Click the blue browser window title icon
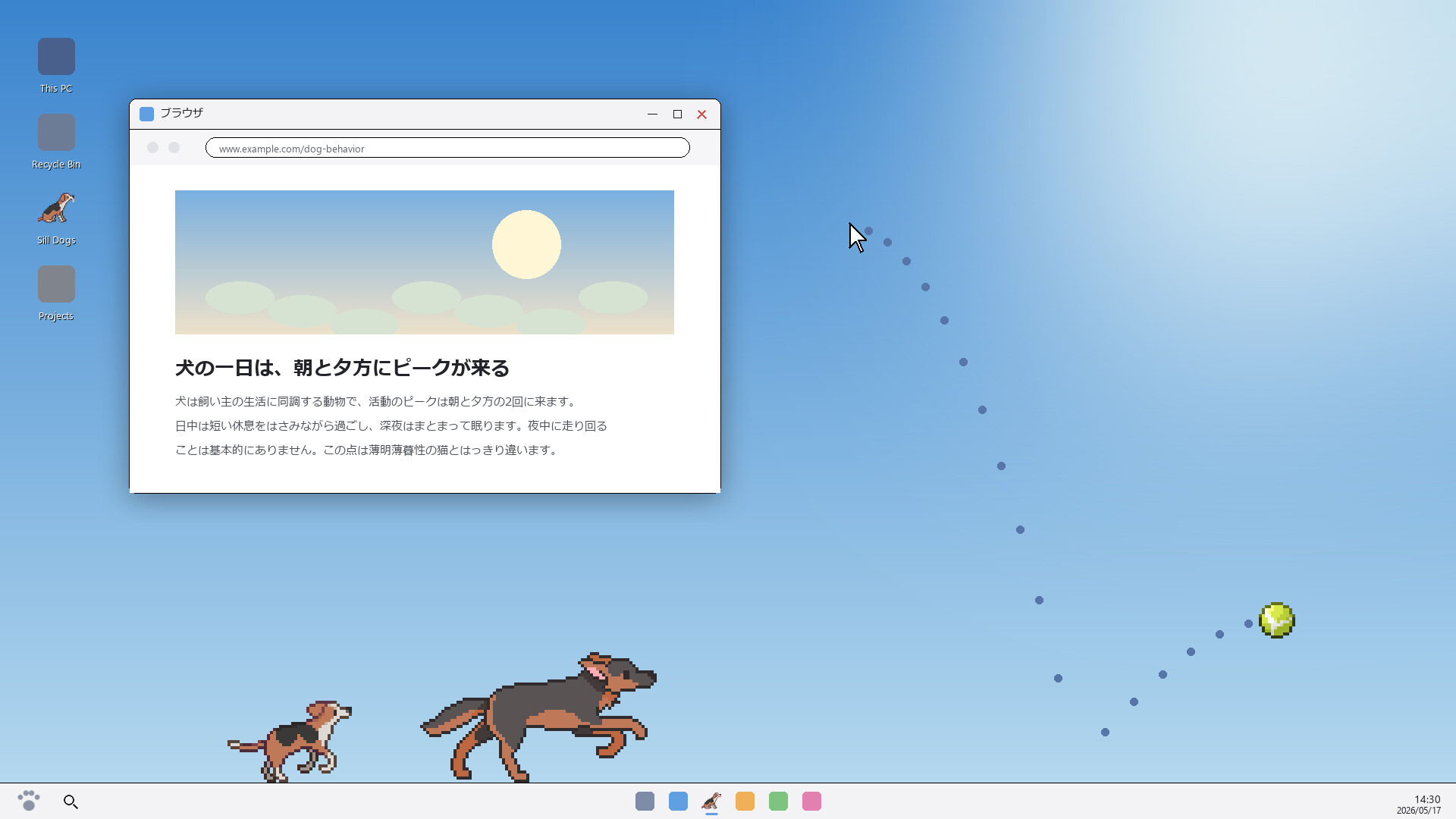 pyautogui.click(x=146, y=114)
